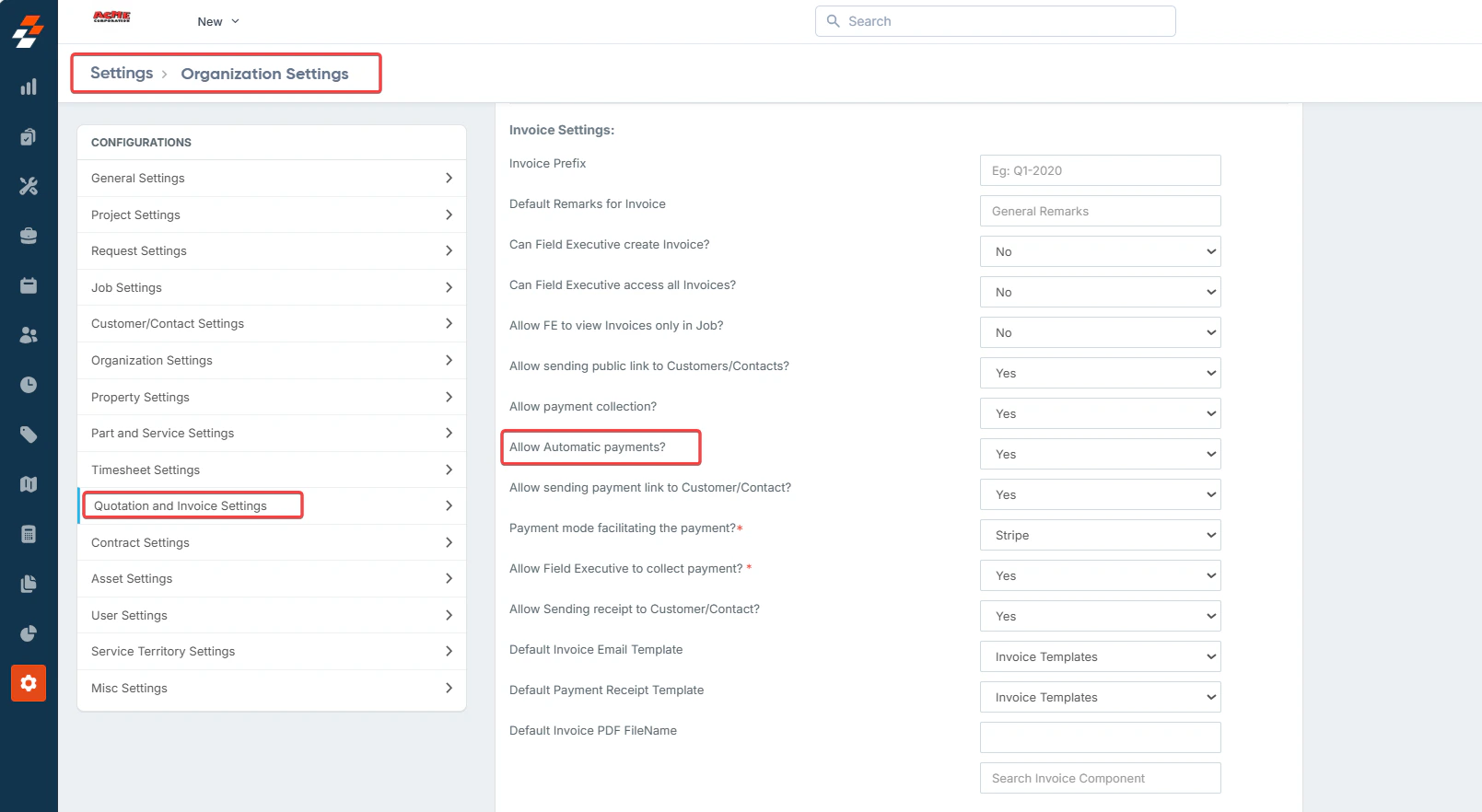Open 'Allow Field Executive to collect payment' dropdown
The width and height of the screenshot is (1482, 812).
(1100, 575)
